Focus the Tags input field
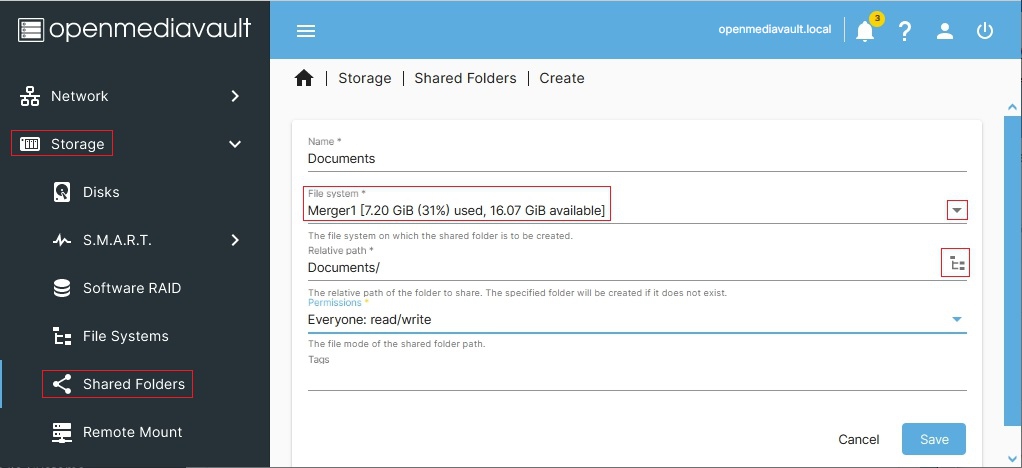Image resolution: width=1022 pixels, height=468 pixels. click(x=636, y=377)
